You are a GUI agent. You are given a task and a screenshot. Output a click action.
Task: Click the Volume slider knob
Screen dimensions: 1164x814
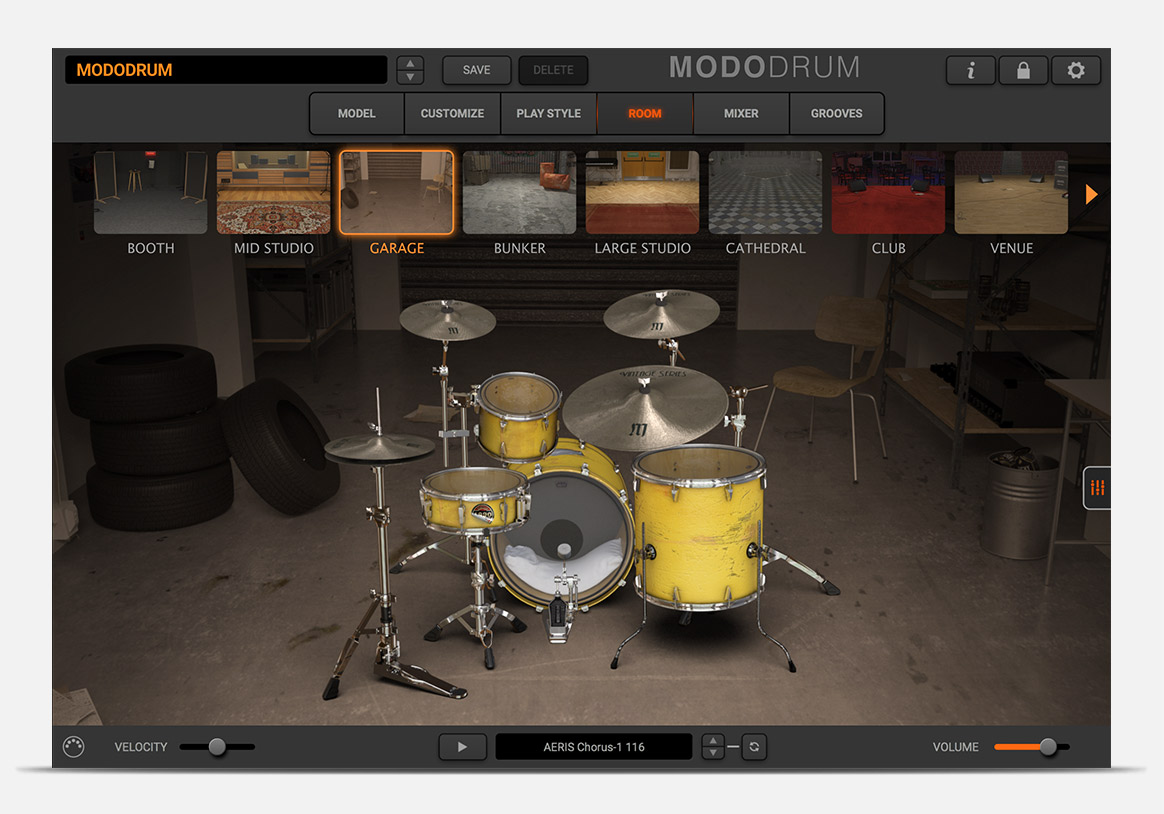click(1047, 746)
